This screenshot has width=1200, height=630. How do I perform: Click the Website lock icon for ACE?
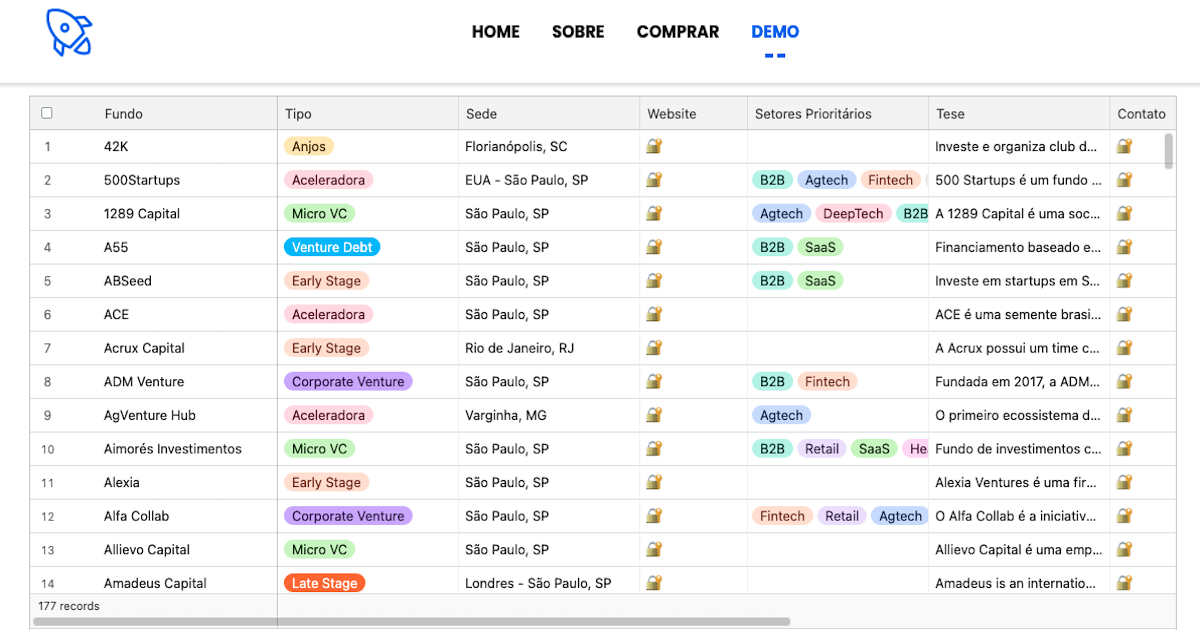tap(654, 314)
